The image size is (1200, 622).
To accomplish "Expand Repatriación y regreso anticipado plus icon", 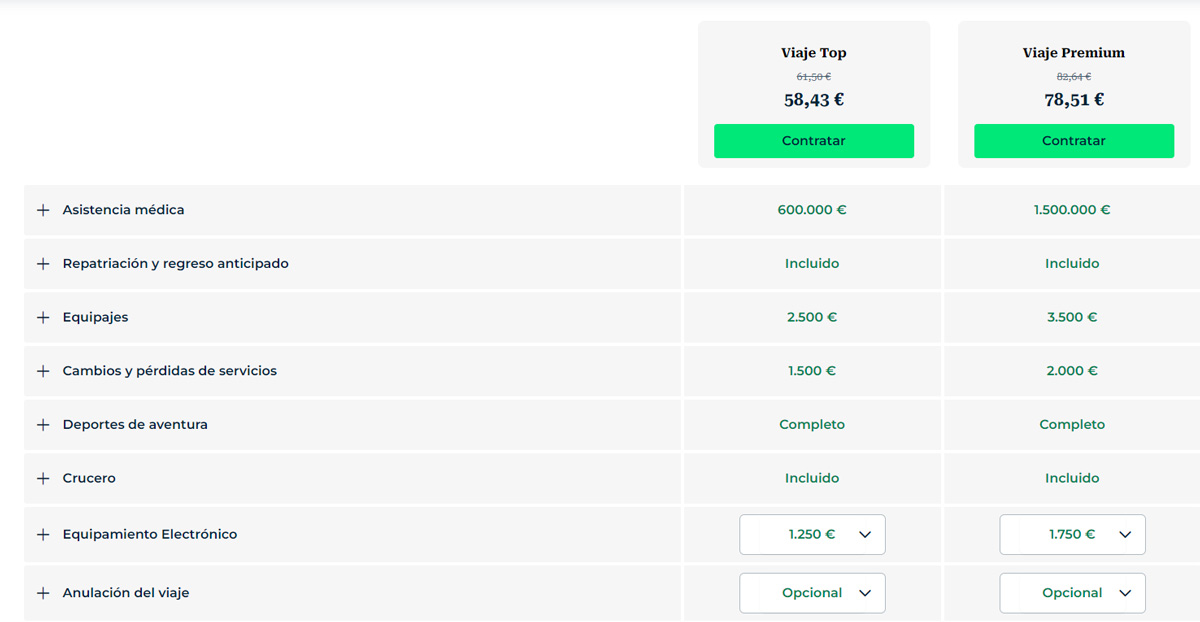I will (43, 264).
